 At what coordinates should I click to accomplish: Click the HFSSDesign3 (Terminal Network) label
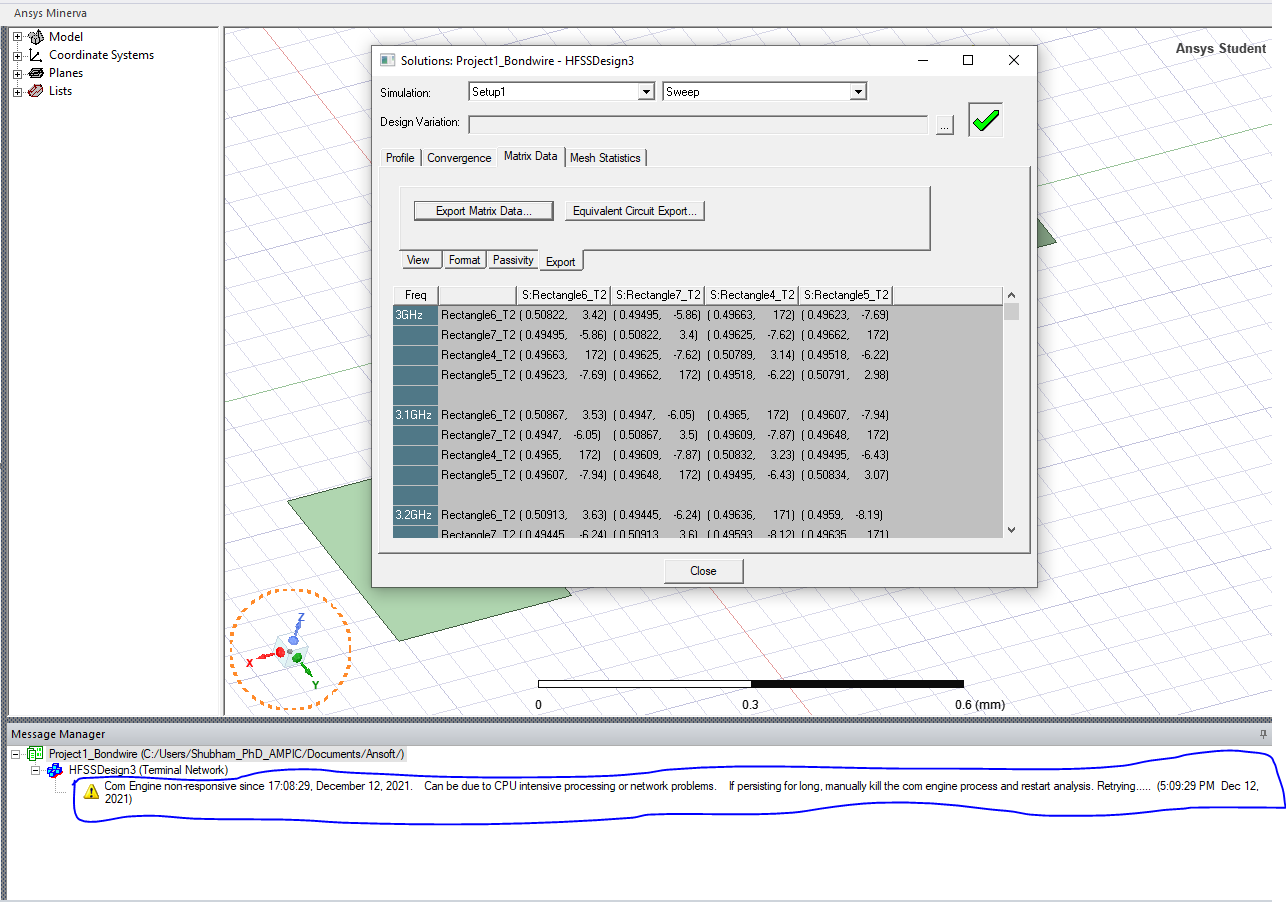(148, 770)
